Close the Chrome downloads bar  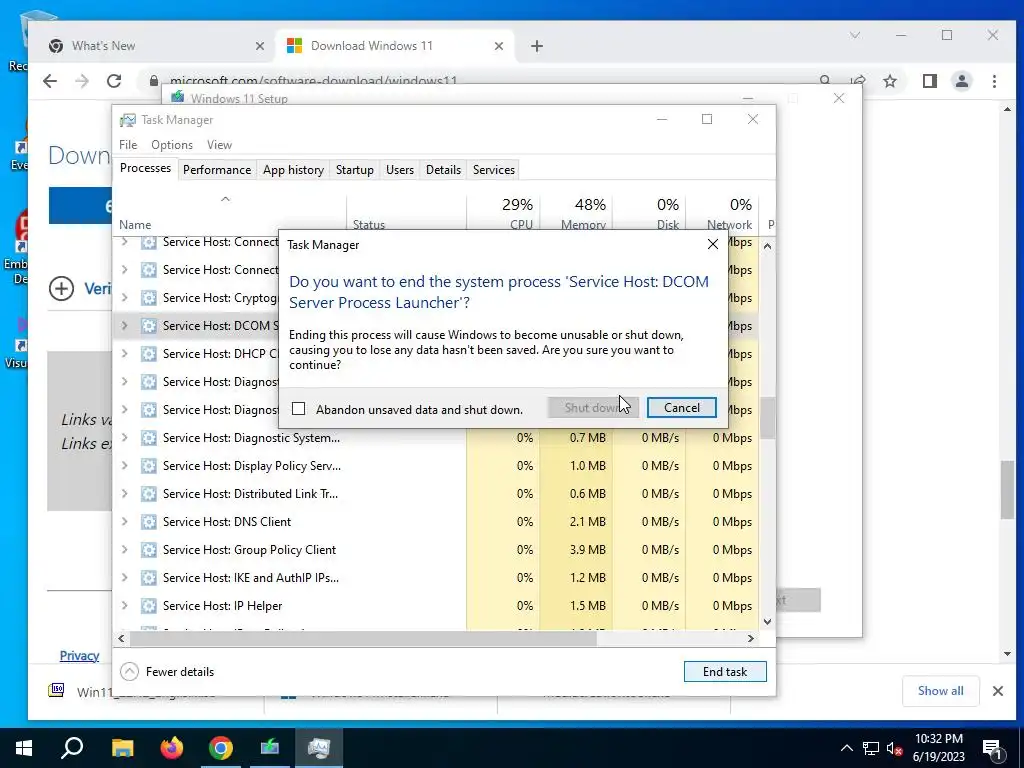click(x=998, y=691)
